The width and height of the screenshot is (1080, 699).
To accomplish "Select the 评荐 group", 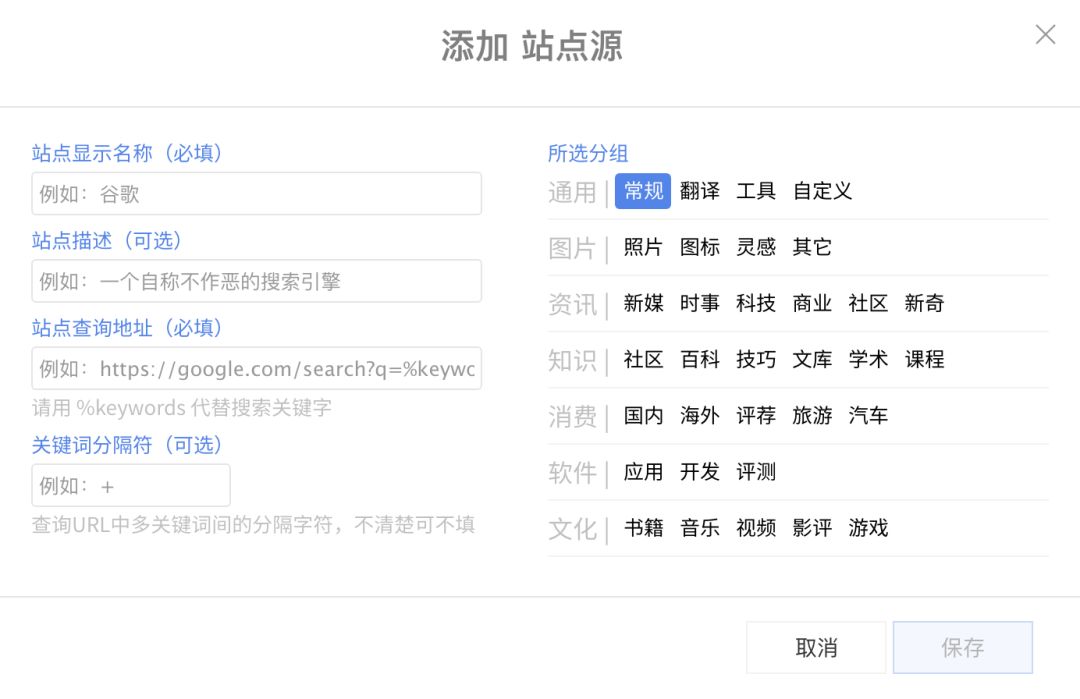I will click(756, 415).
